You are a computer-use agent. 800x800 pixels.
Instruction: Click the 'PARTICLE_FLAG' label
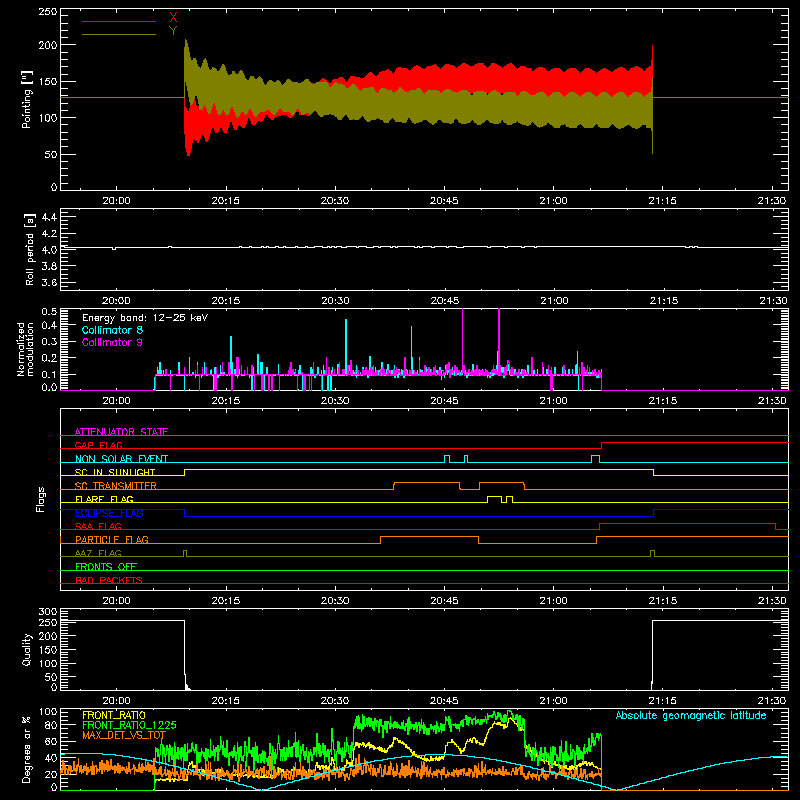[112, 539]
